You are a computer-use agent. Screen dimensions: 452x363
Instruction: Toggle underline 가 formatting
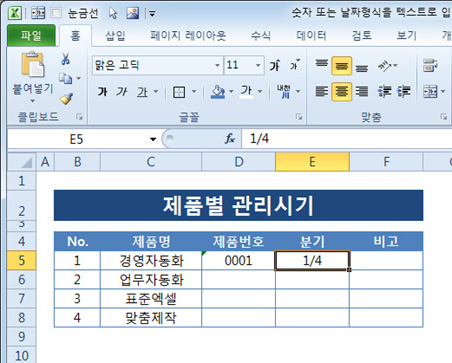click(x=143, y=92)
